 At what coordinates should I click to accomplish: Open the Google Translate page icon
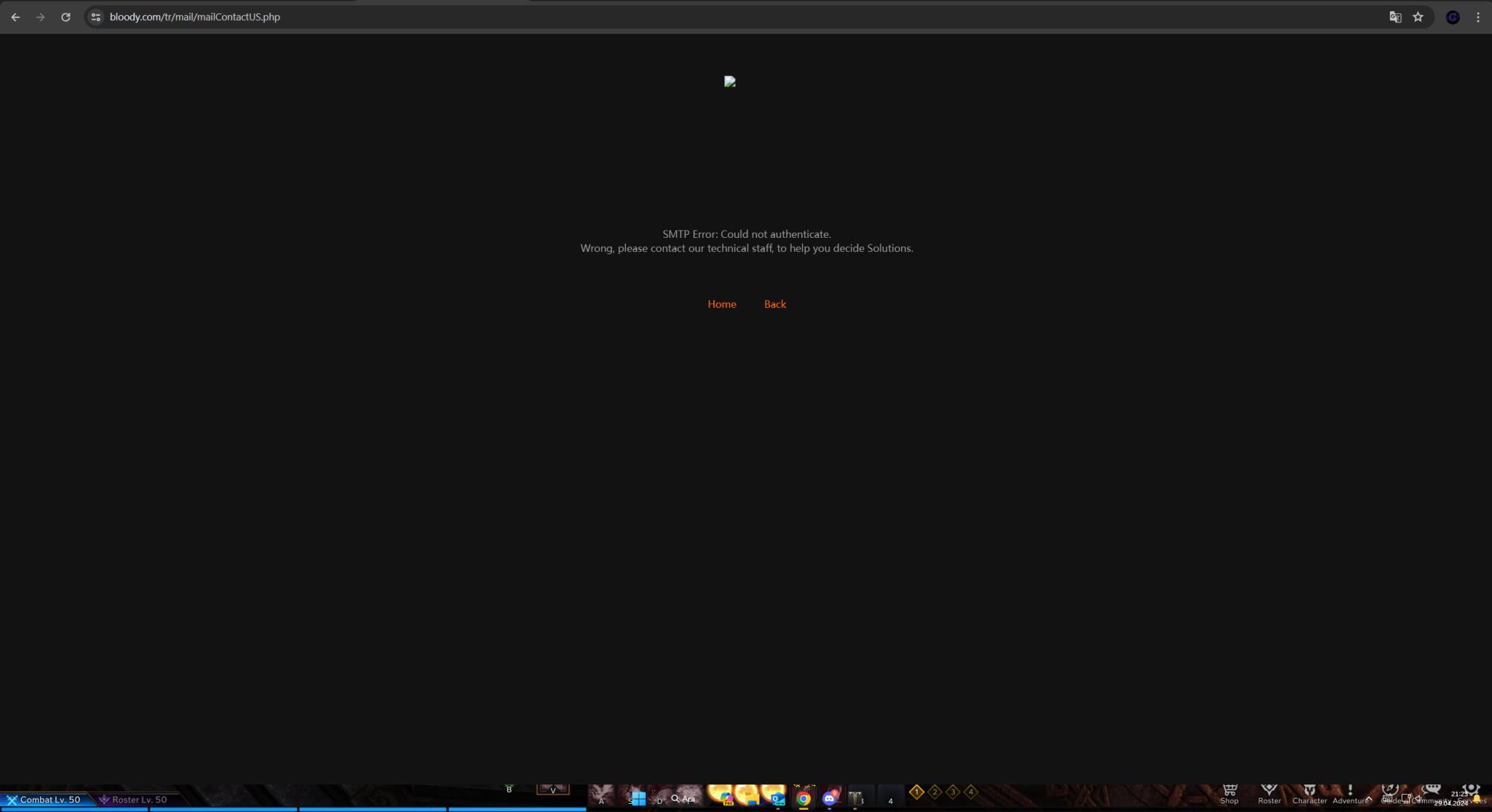1395,17
